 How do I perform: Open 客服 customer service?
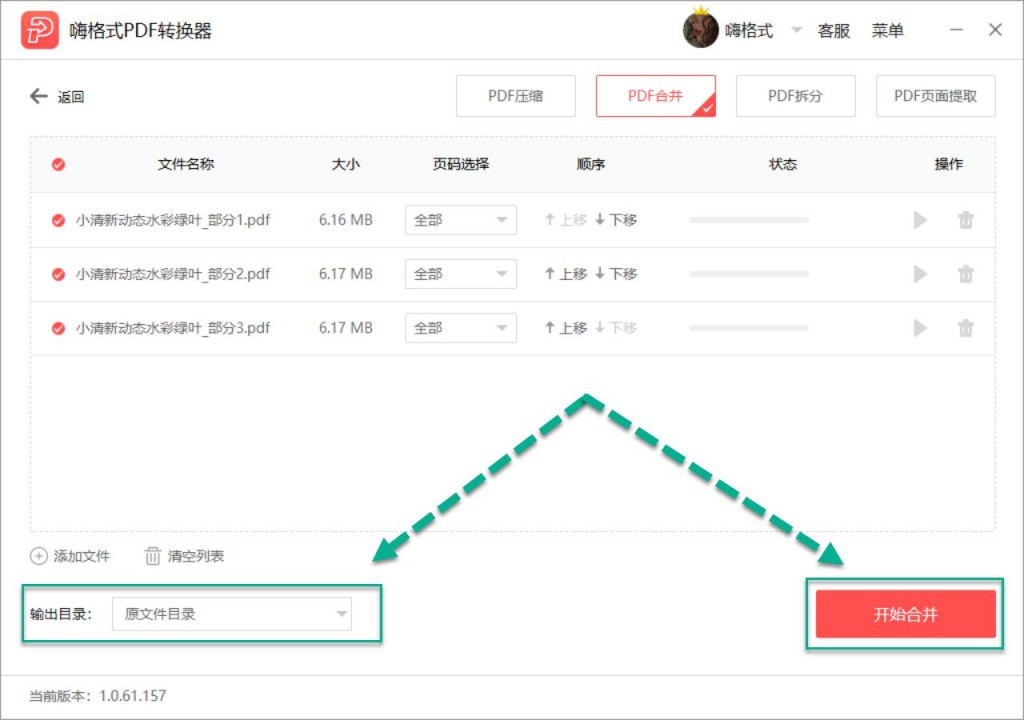click(833, 31)
